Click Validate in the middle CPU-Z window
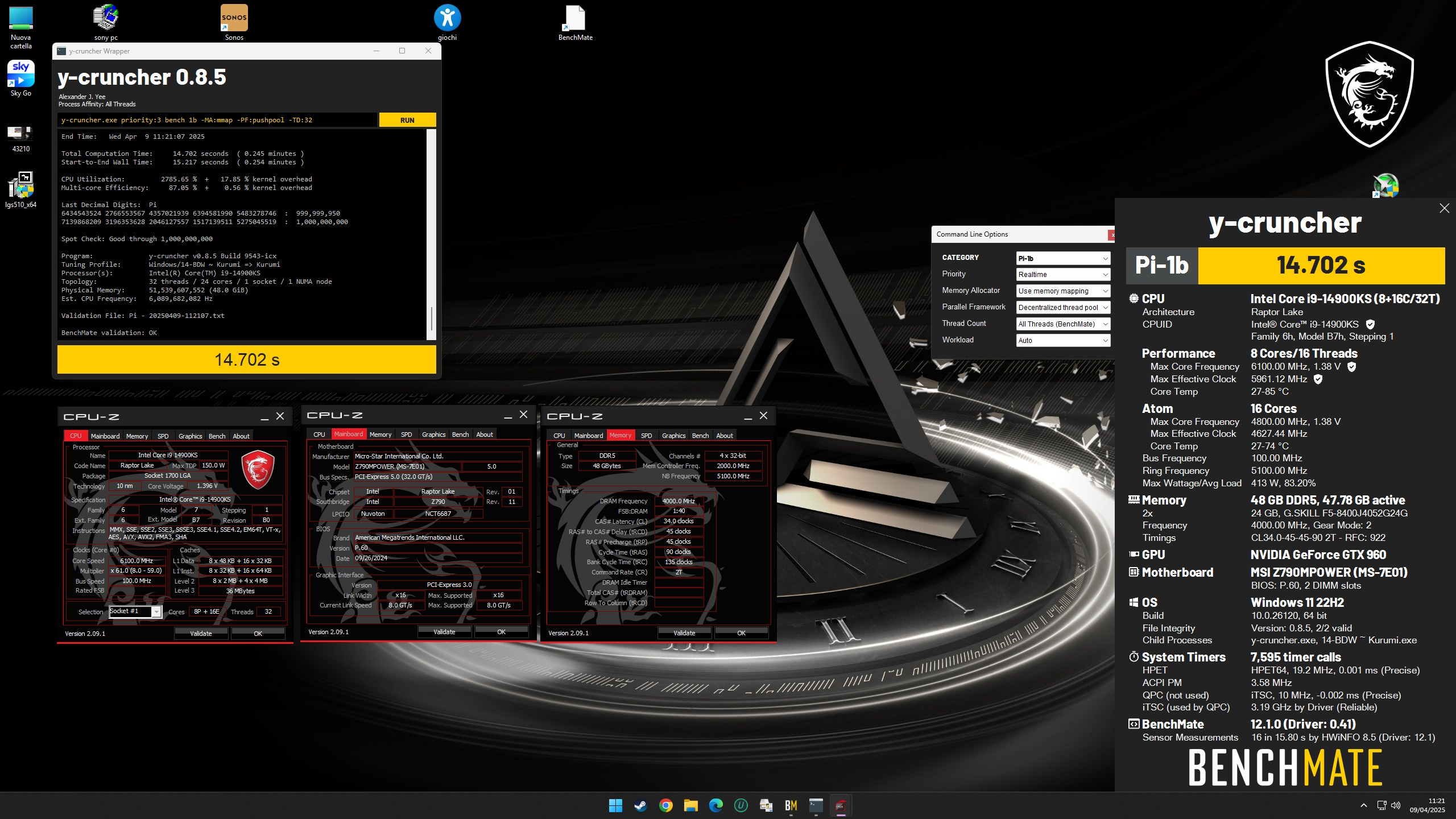Screen dimensions: 1456x819 (444, 632)
